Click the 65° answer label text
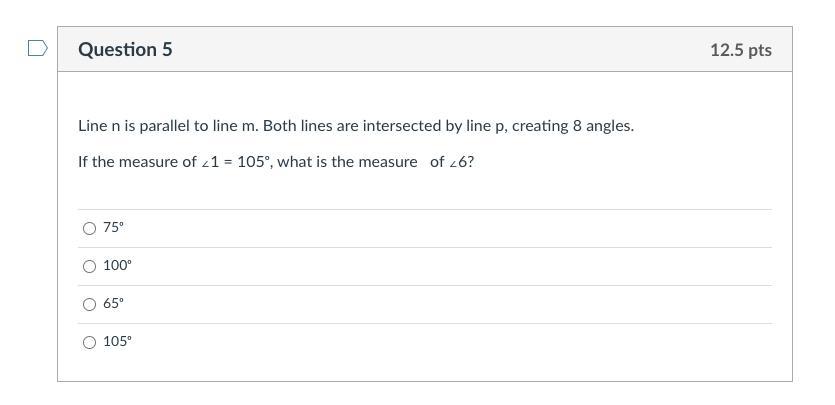 [x=114, y=304]
